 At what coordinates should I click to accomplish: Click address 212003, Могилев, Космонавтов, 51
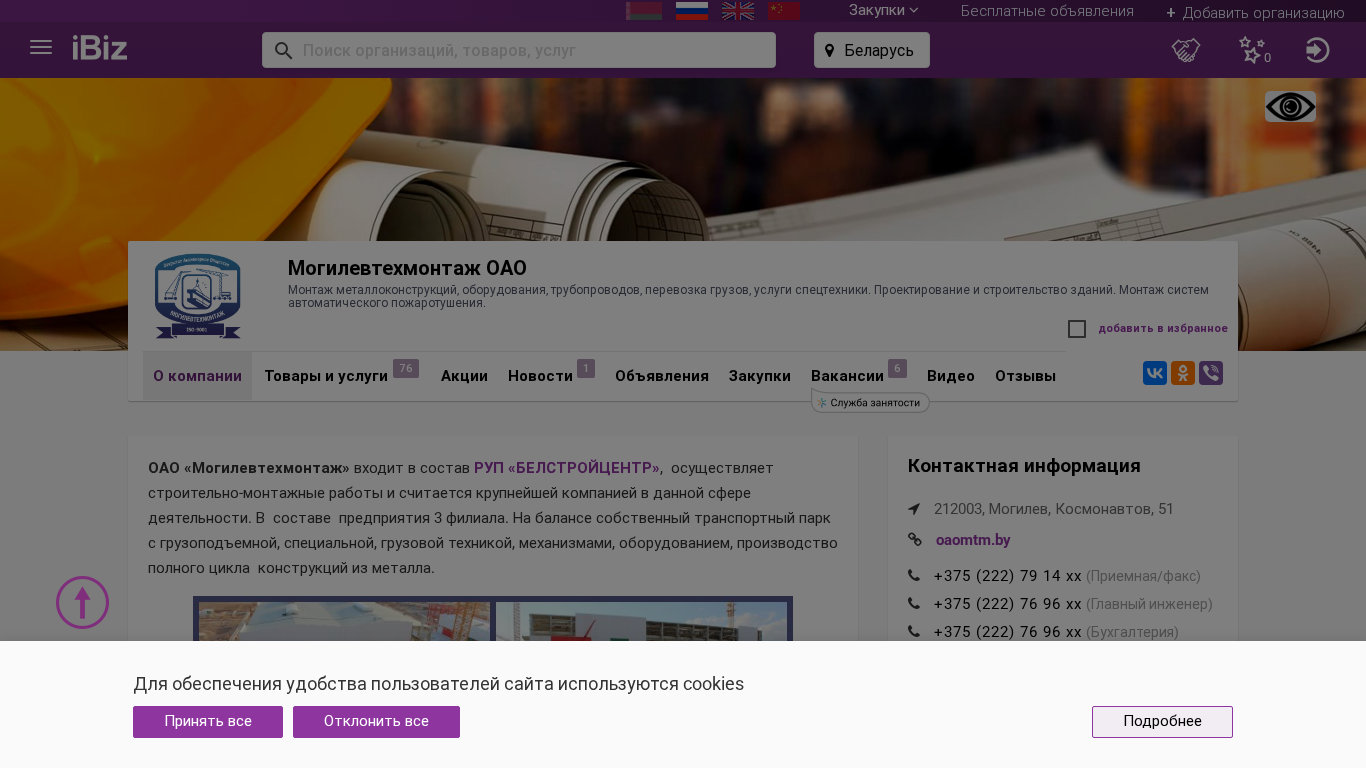click(x=1054, y=509)
